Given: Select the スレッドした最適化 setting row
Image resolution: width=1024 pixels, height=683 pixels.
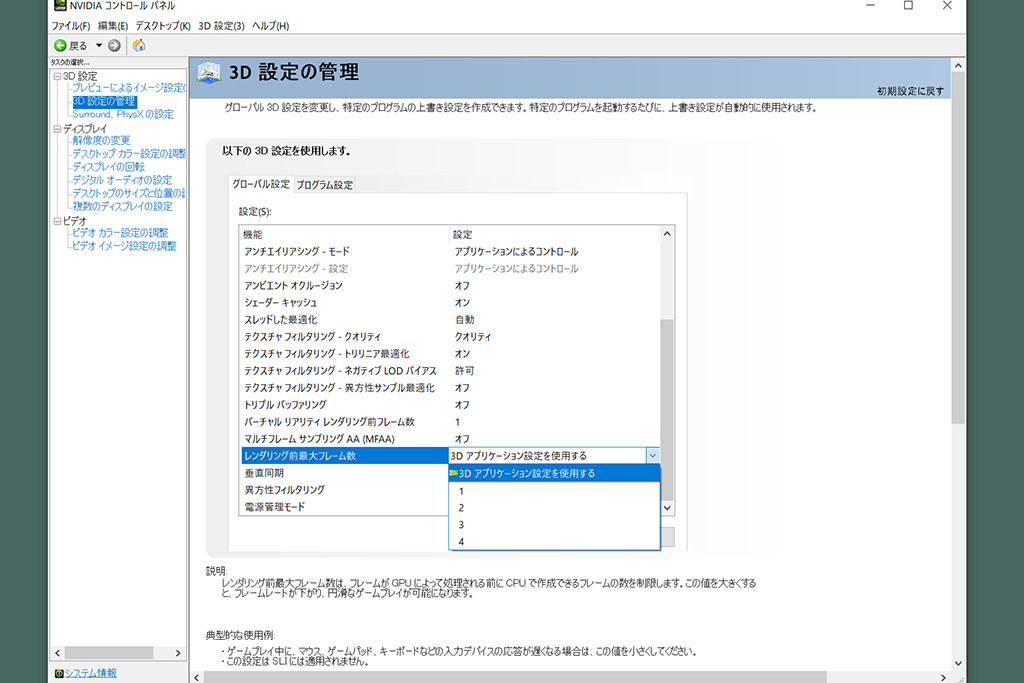Looking at the screenshot, I should coord(450,319).
